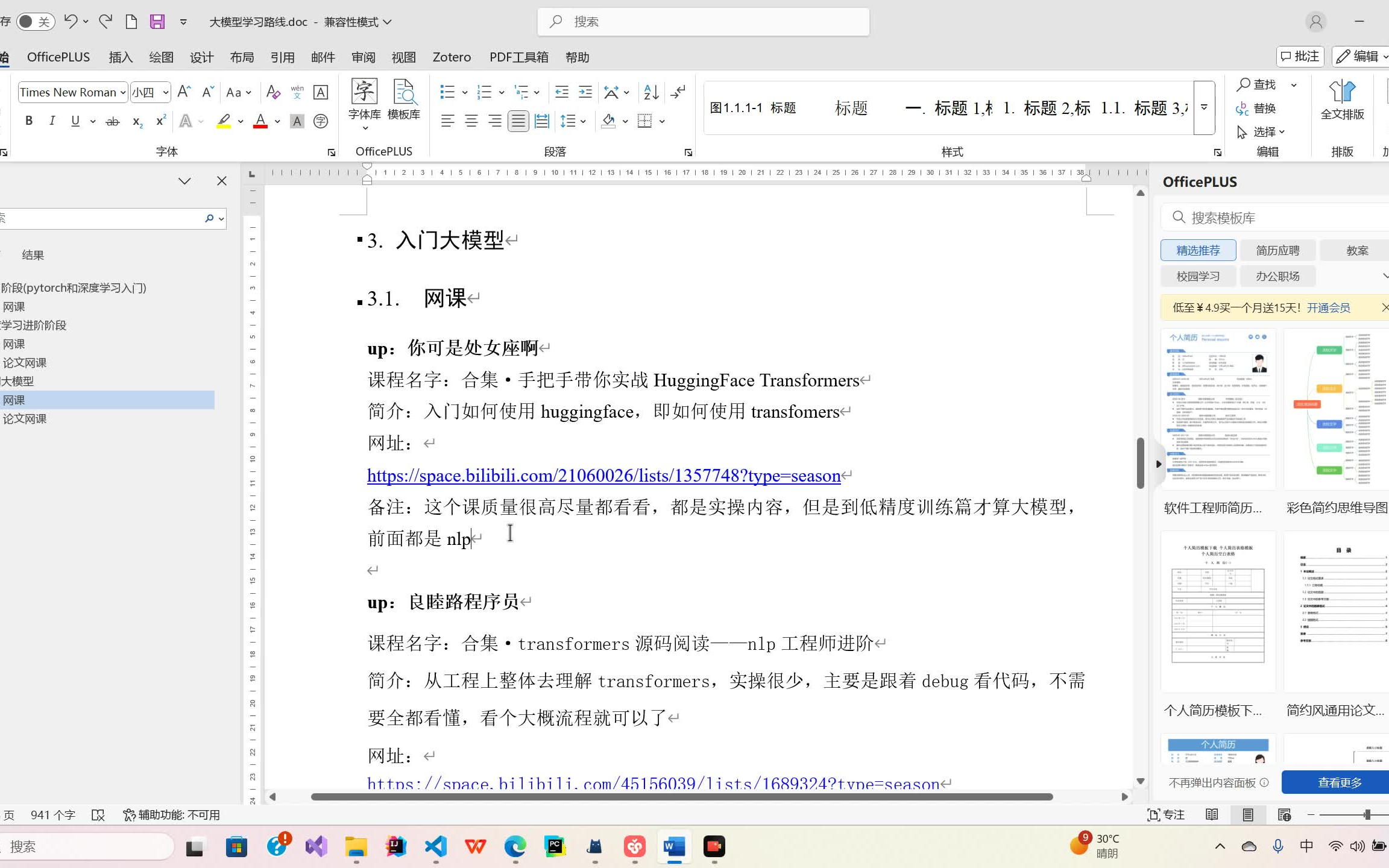Image resolution: width=1389 pixels, height=868 pixels.
Task: Collapse the navigation pane options chevron
Action: [x=184, y=181]
